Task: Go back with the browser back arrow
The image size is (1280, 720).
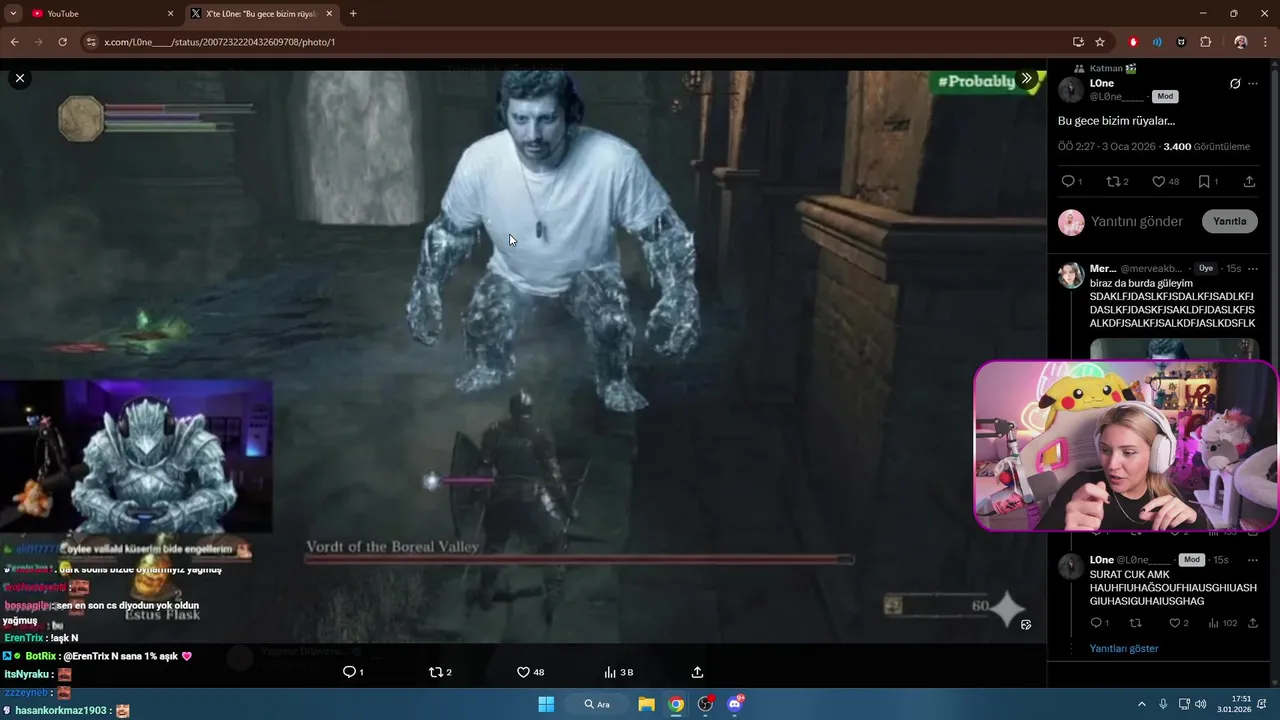Action: click(x=14, y=42)
